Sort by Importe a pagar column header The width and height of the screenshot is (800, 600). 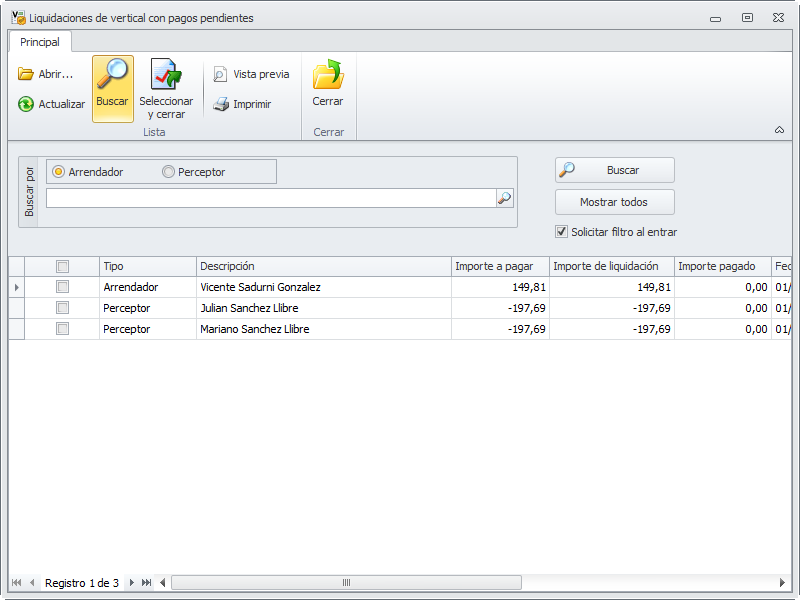[501, 266]
